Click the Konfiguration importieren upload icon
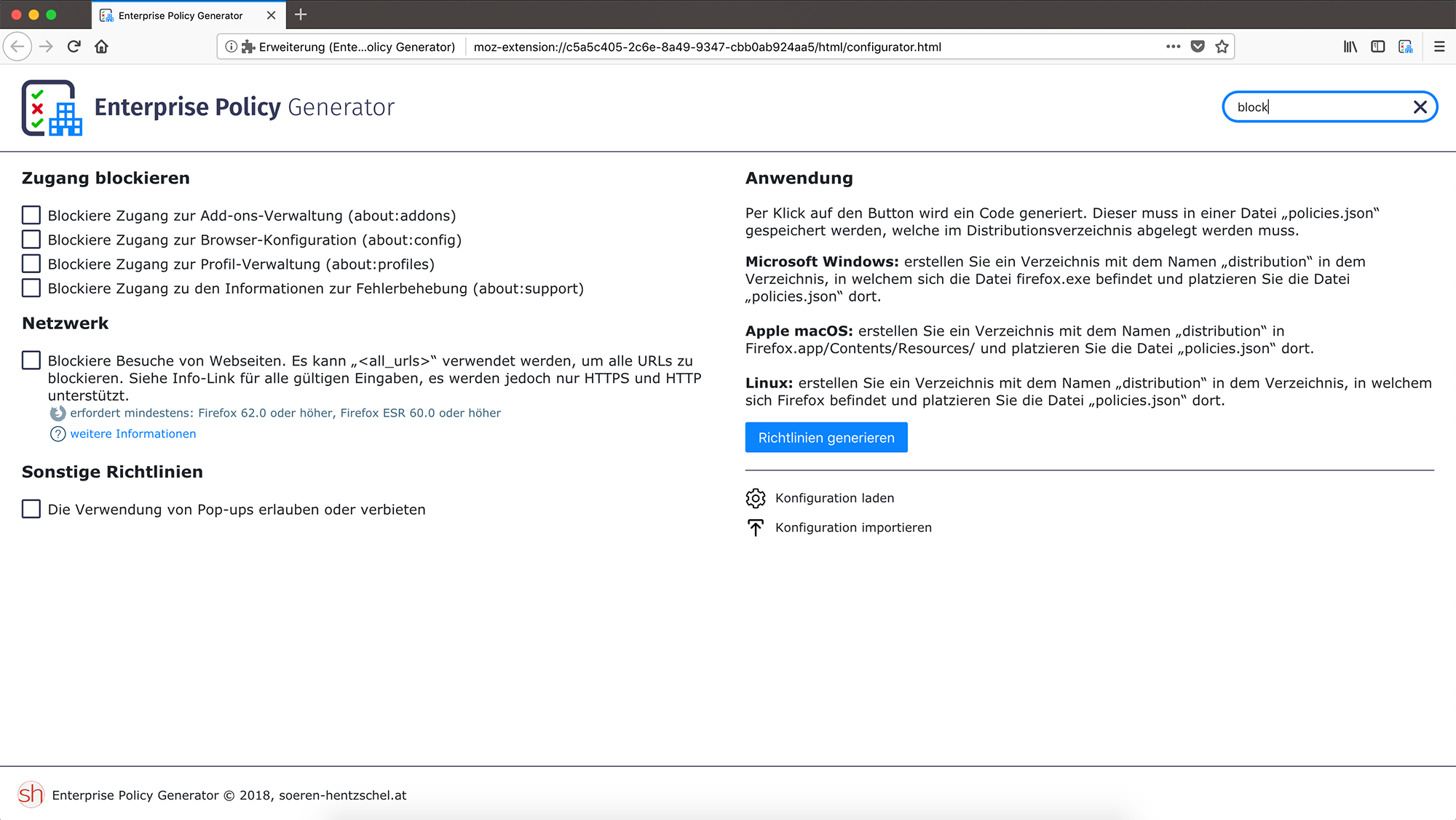The height and width of the screenshot is (820, 1456). [x=756, y=527]
